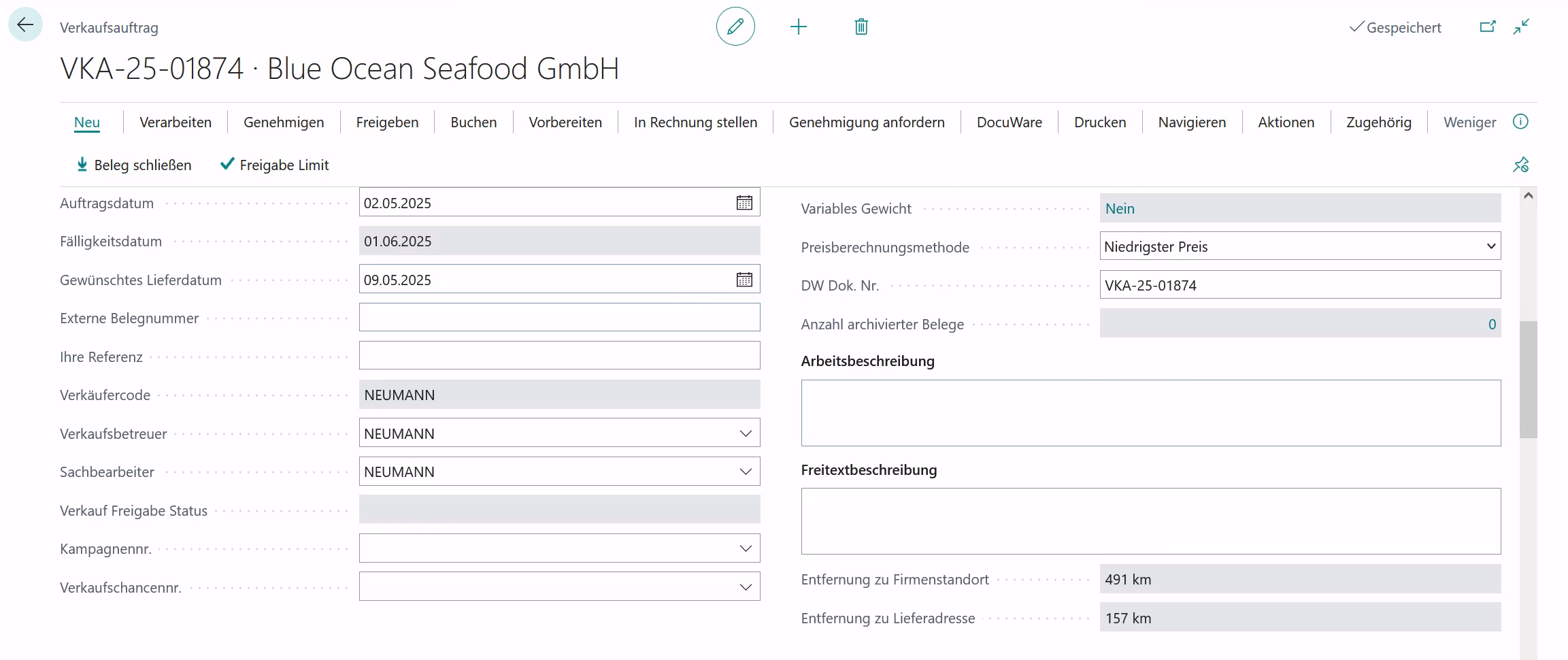
Task: Click the Ihre Referenz field
Action: (x=559, y=356)
